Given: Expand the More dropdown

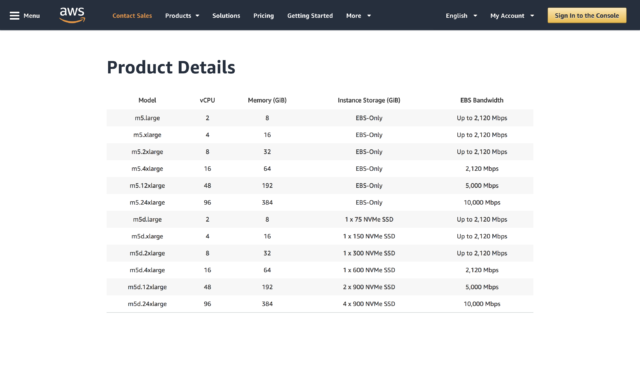Looking at the screenshot, I should [x=358, y=16].
